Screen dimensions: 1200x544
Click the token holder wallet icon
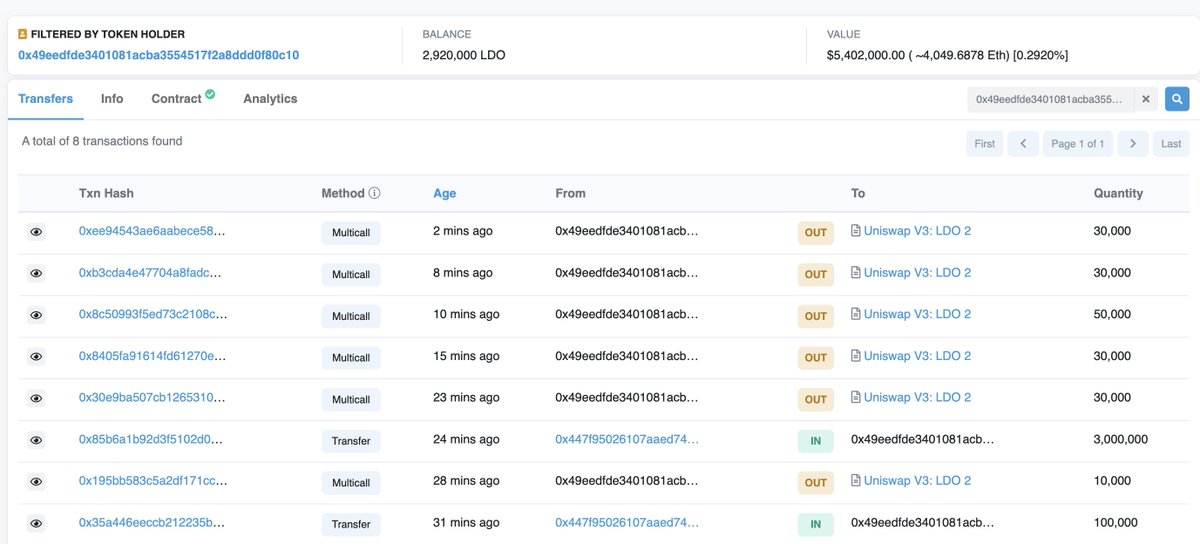(x=23, y=34)
